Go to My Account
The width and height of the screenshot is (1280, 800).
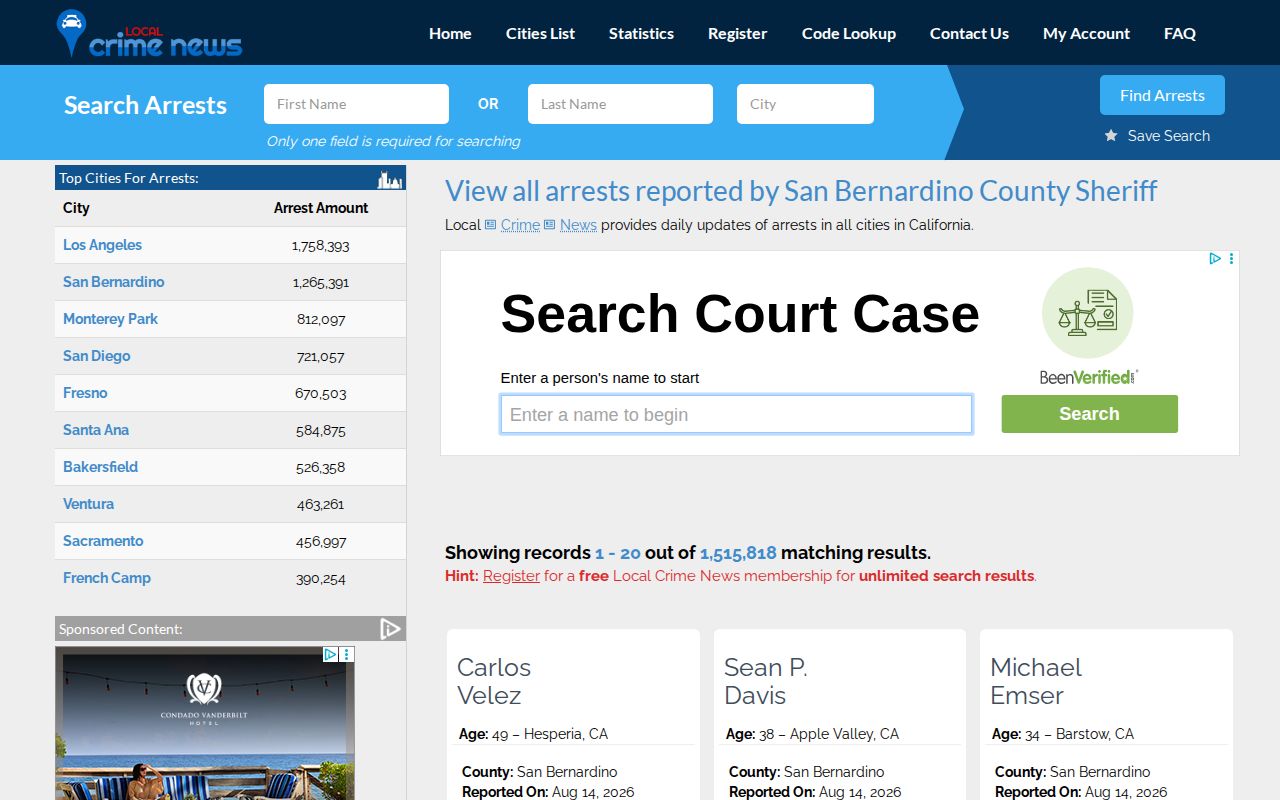1086,33
